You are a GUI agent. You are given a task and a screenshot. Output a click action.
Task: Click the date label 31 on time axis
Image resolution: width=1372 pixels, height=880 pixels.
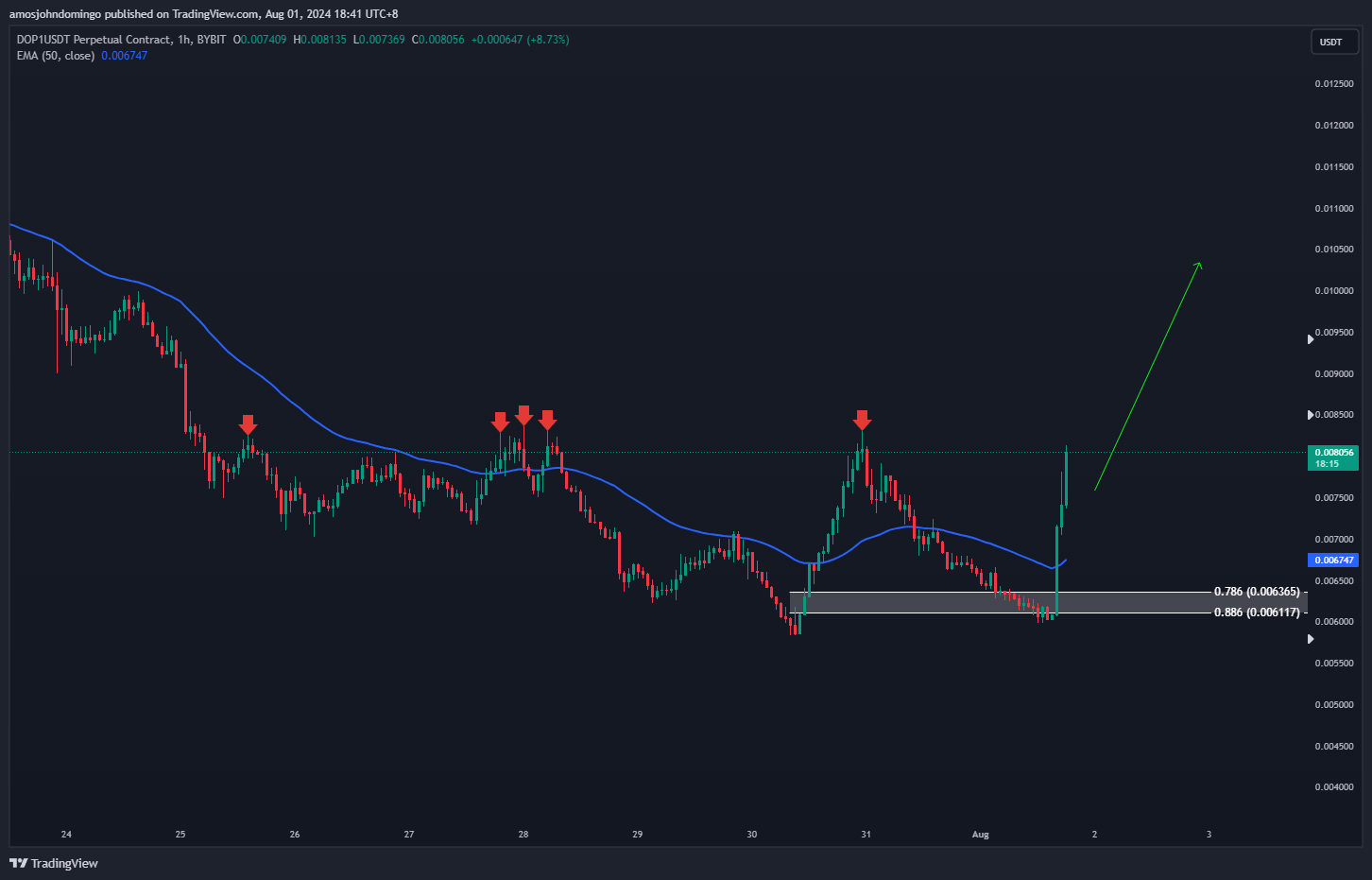pyautogui.click(x=866, y=835)
